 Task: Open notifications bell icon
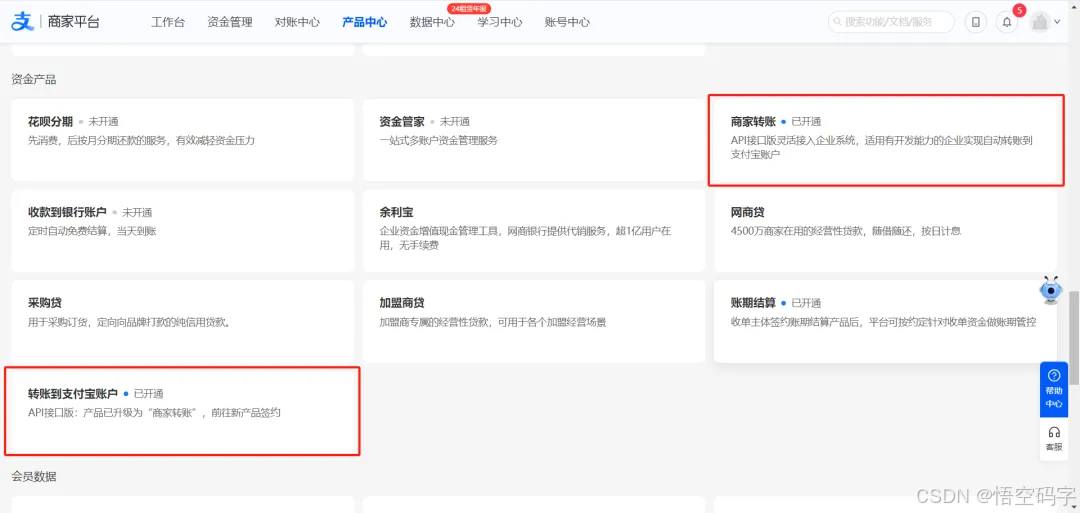tap(1006, 22)
